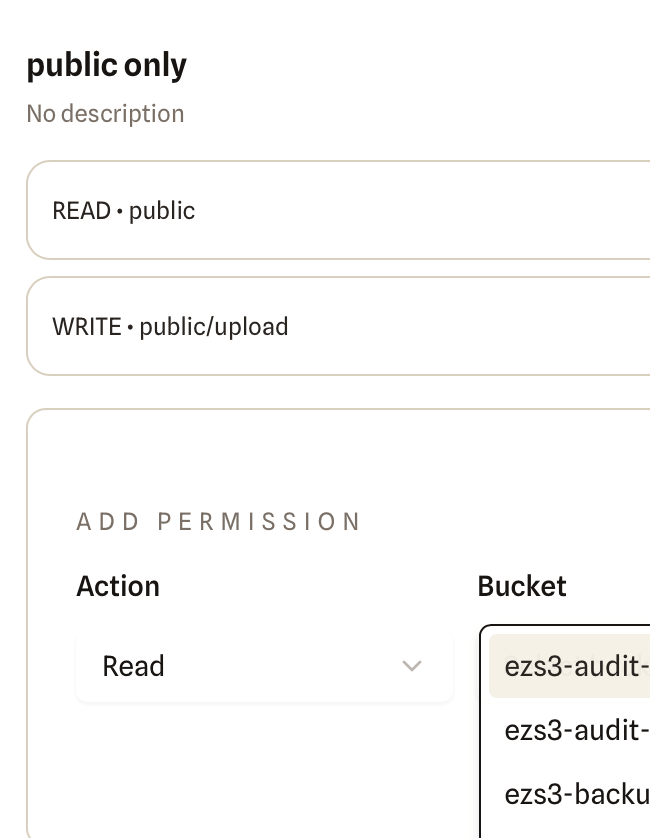Image resolution: width=650 pixels, height=838 pixels.
Task: Collapse the Action dropdown via its chevron
Action: [x=412, y=666]
